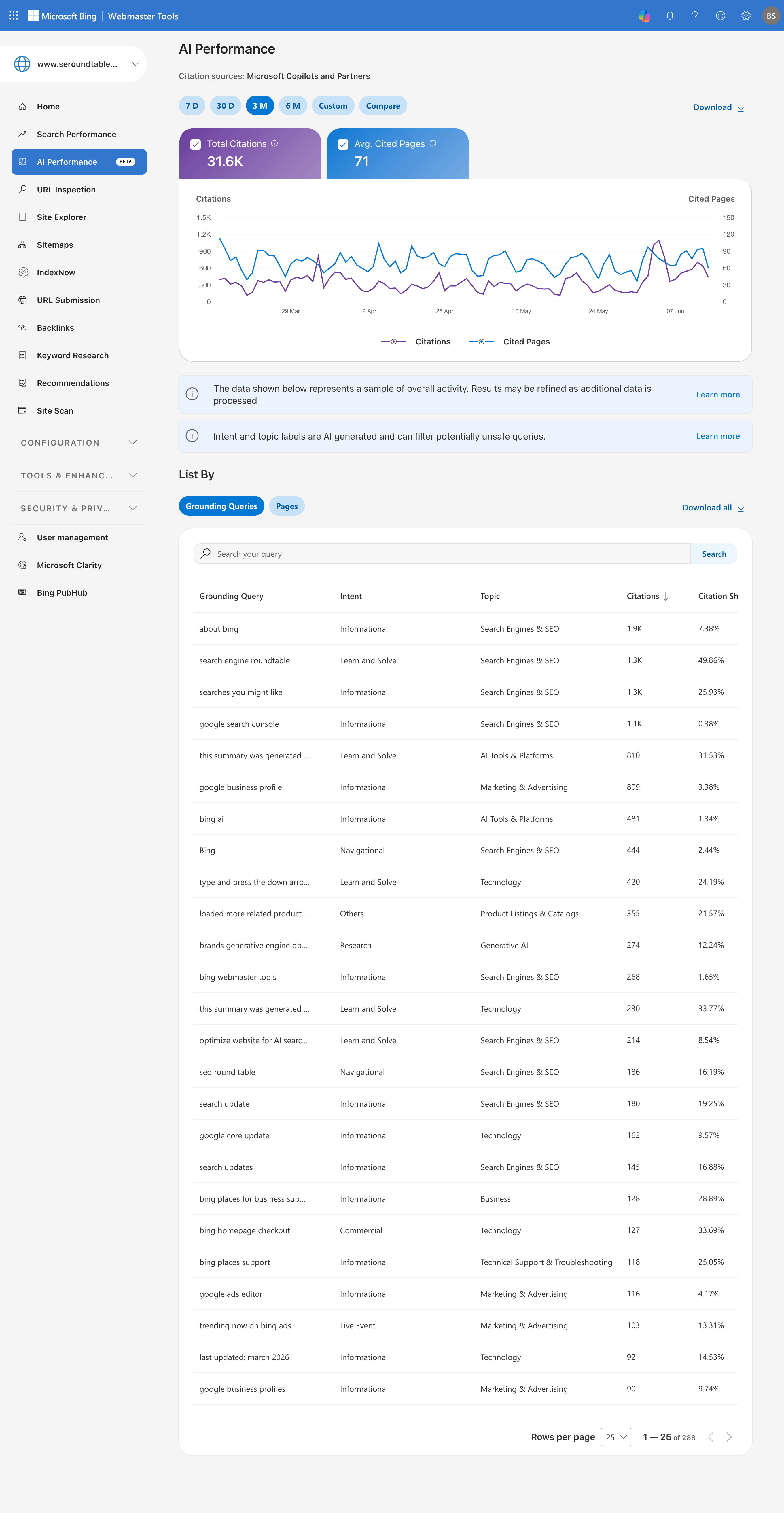
Task: Click the Microsoft Clarity icon
Action: tap(22, 565)
